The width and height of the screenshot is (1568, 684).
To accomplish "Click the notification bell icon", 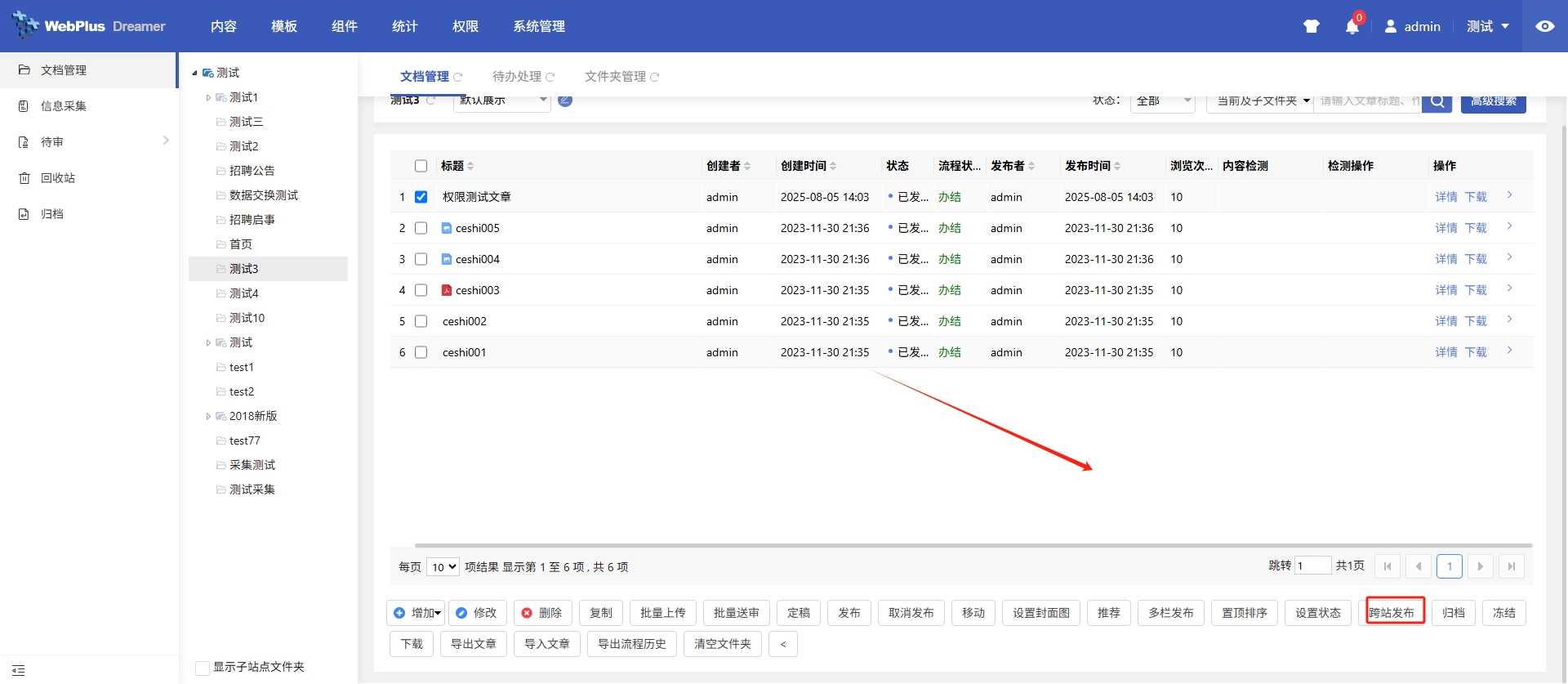I will (1352, 27).
